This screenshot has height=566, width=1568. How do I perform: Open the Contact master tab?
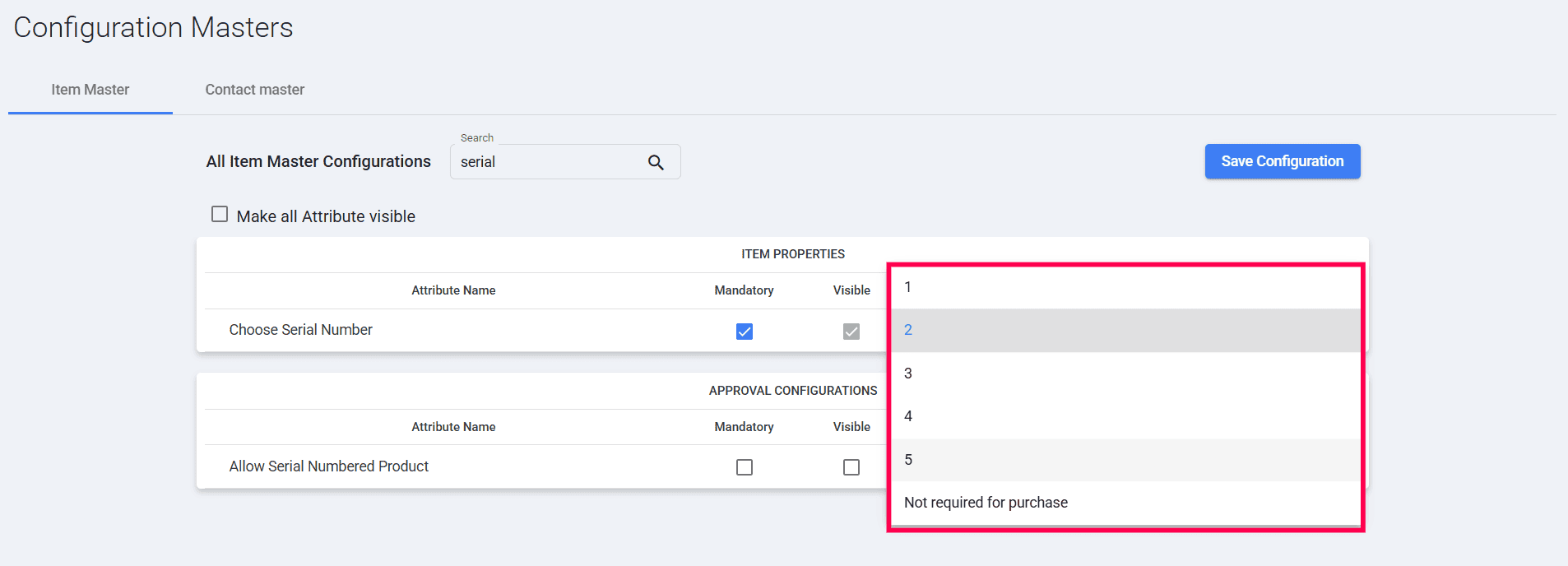pyautogui.click(x=255, y=90)
